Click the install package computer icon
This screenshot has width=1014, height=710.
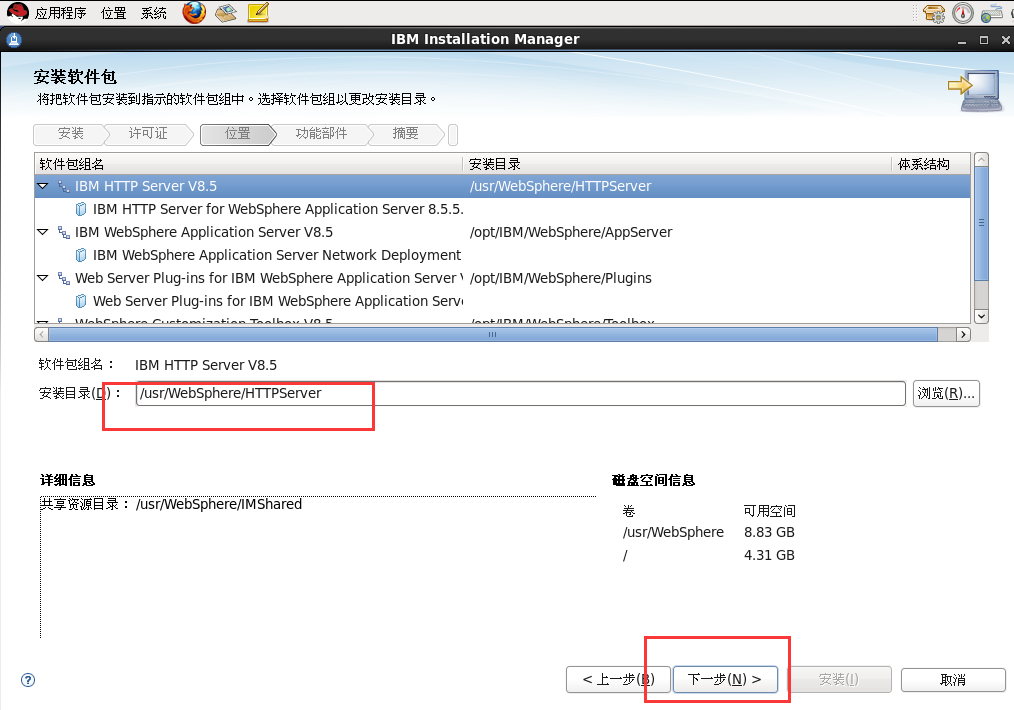pos(976,91)
